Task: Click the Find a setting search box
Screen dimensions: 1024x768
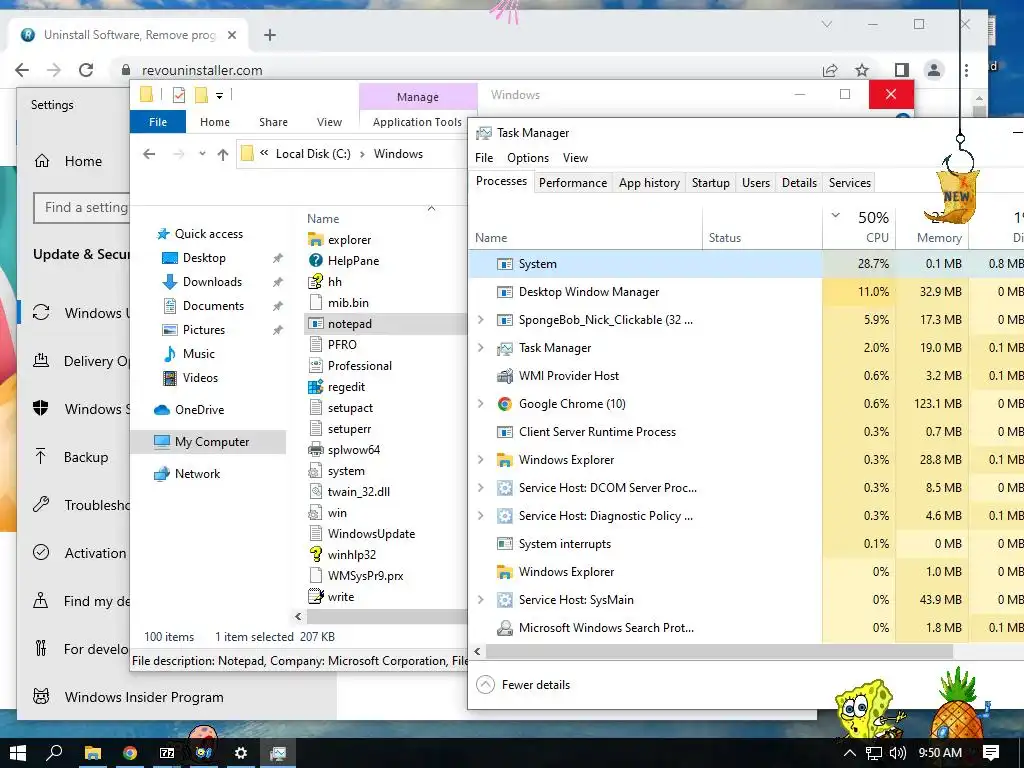Action: tap(81, 208)
